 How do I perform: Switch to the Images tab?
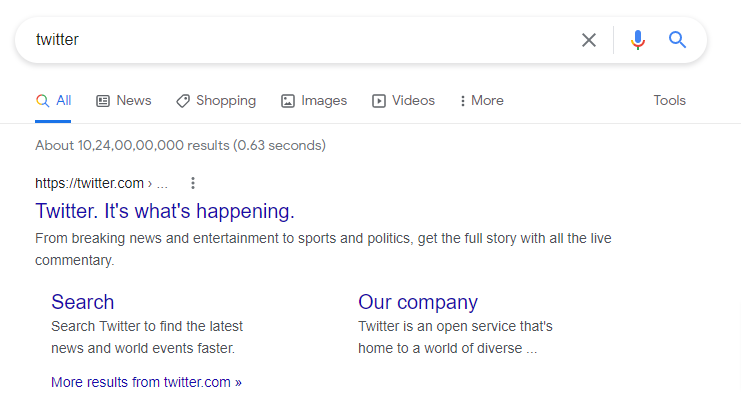pyautogui.click(x=314, y=101)
